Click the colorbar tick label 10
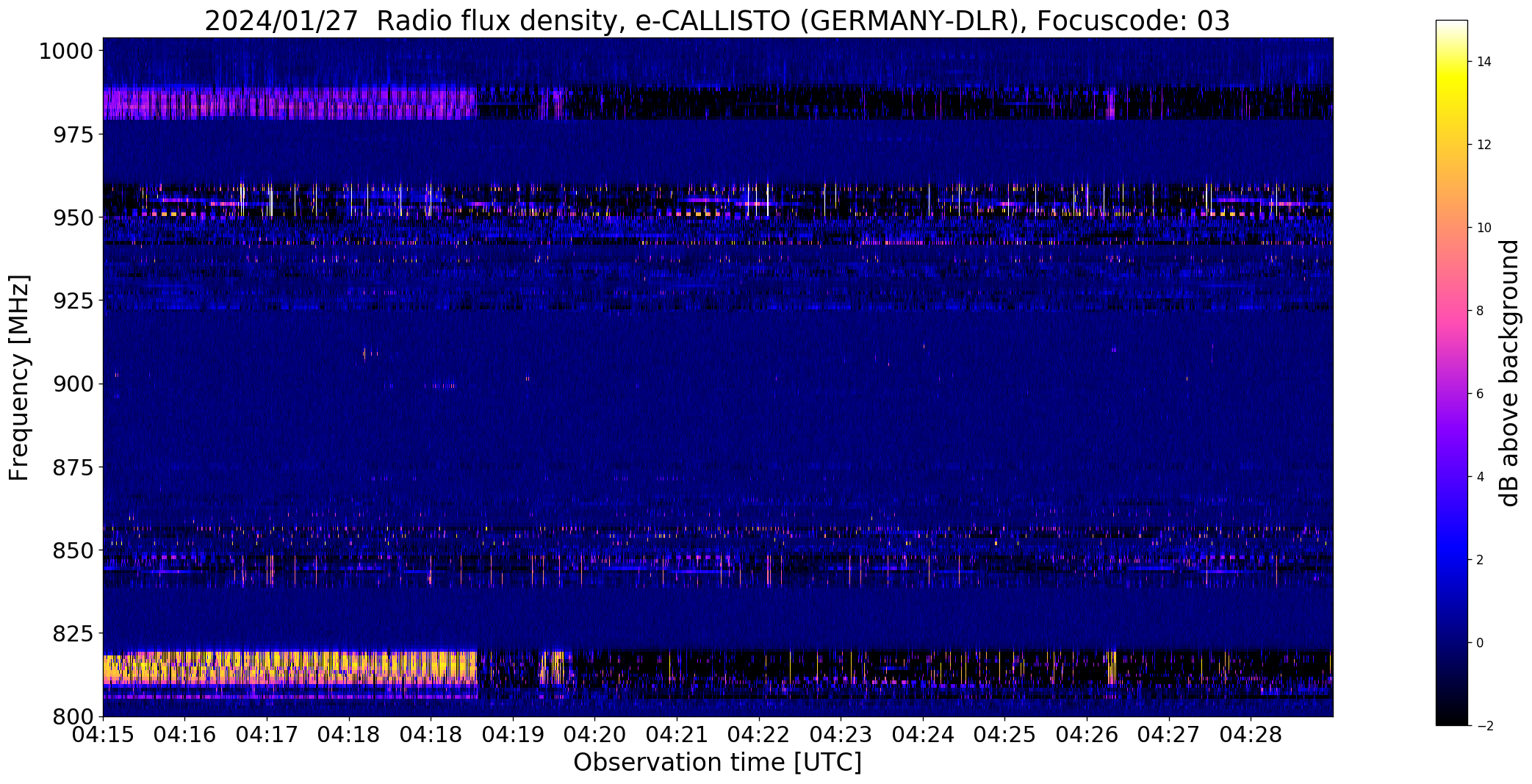Viewport: 1532px width, 784px height. (1484, 228)
